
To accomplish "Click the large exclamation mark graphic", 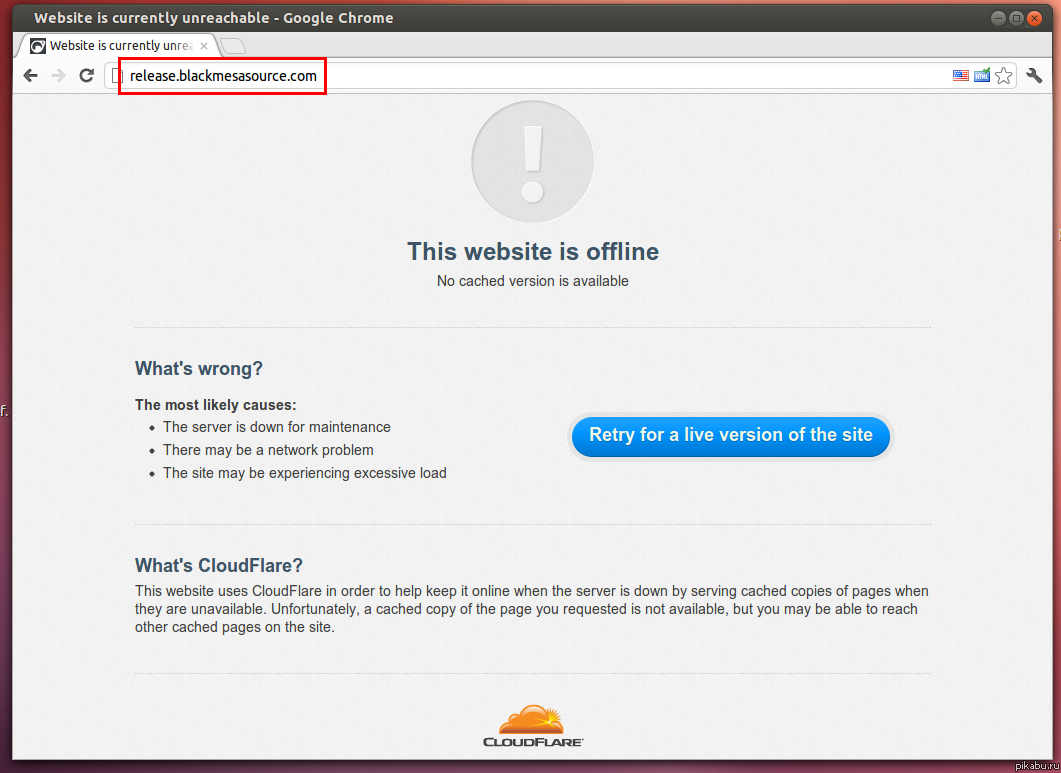I will coord(533,161).
